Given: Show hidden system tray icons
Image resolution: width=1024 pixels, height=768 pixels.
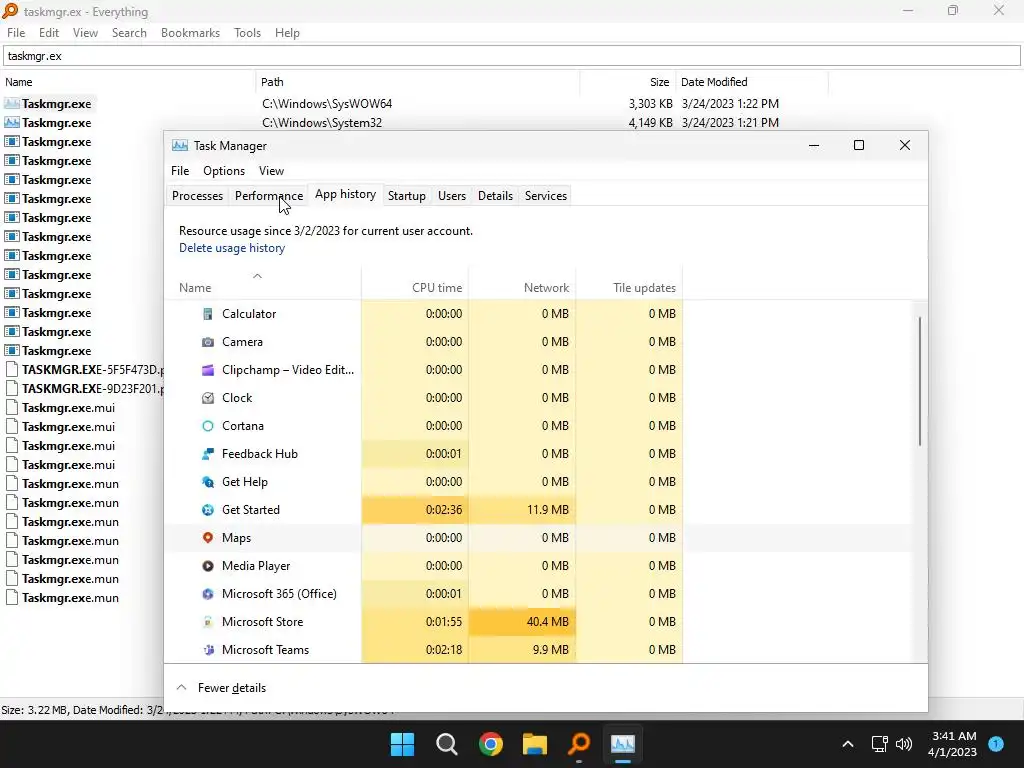Looking at the screenshot, I should (x=848, y=744).
